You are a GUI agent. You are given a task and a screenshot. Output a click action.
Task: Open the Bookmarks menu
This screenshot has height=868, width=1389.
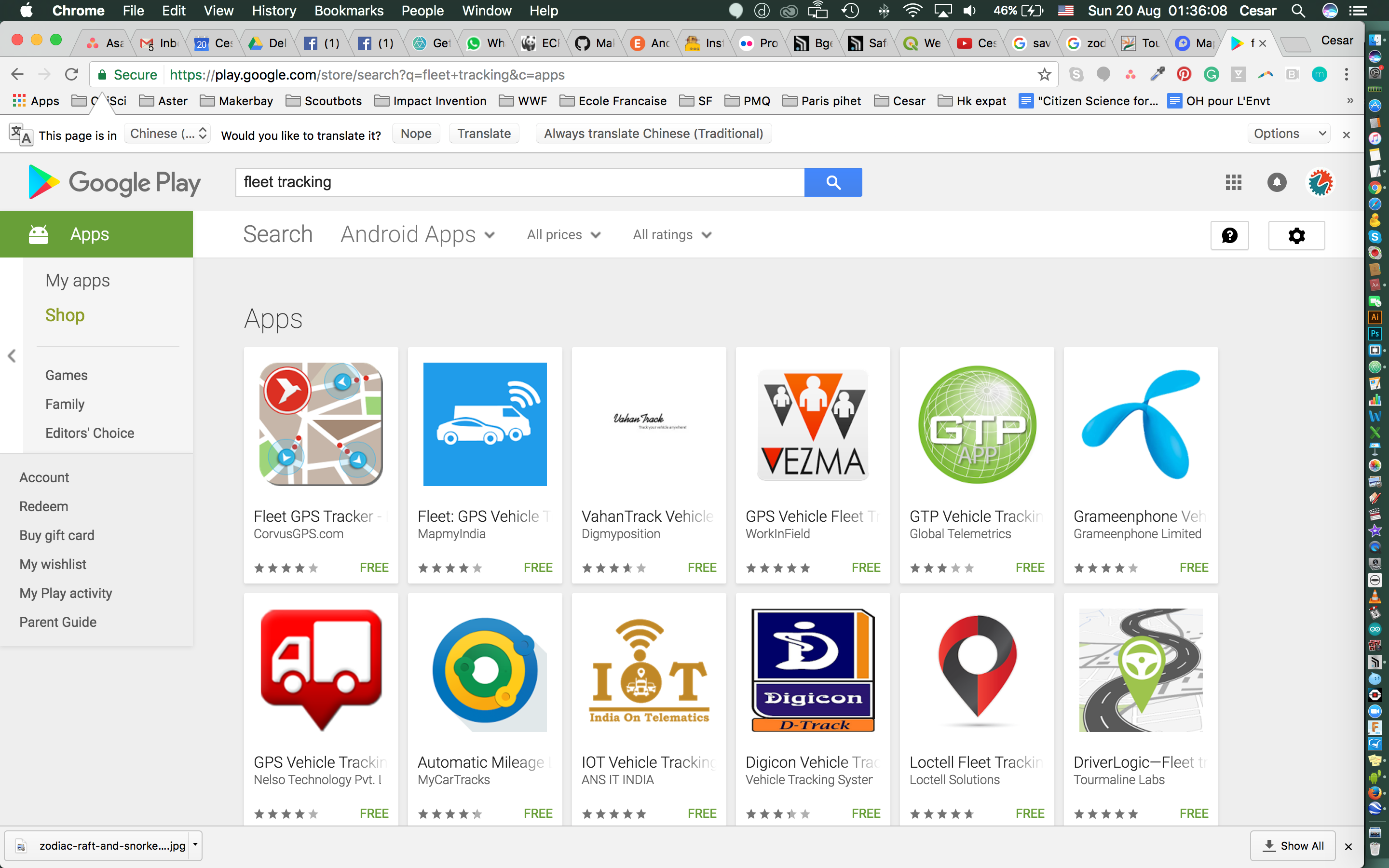348,10
